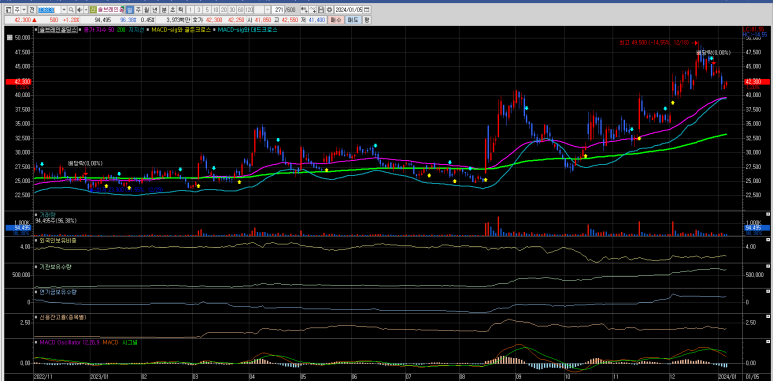Click the small corner button of the 거래량 panel
The width and height of the screenshot is (773, 381).
tap(768, 214)
